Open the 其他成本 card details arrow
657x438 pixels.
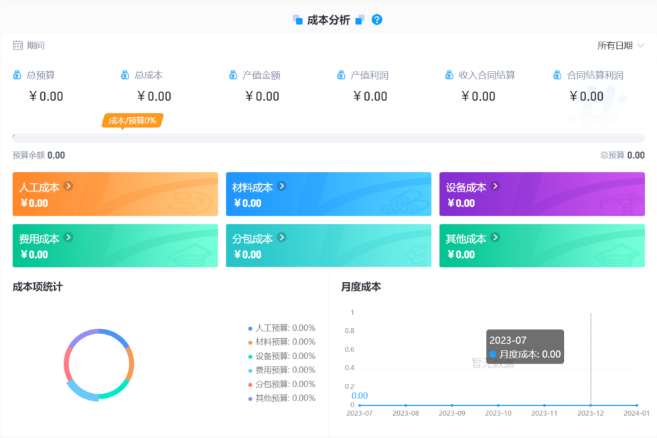495,238
